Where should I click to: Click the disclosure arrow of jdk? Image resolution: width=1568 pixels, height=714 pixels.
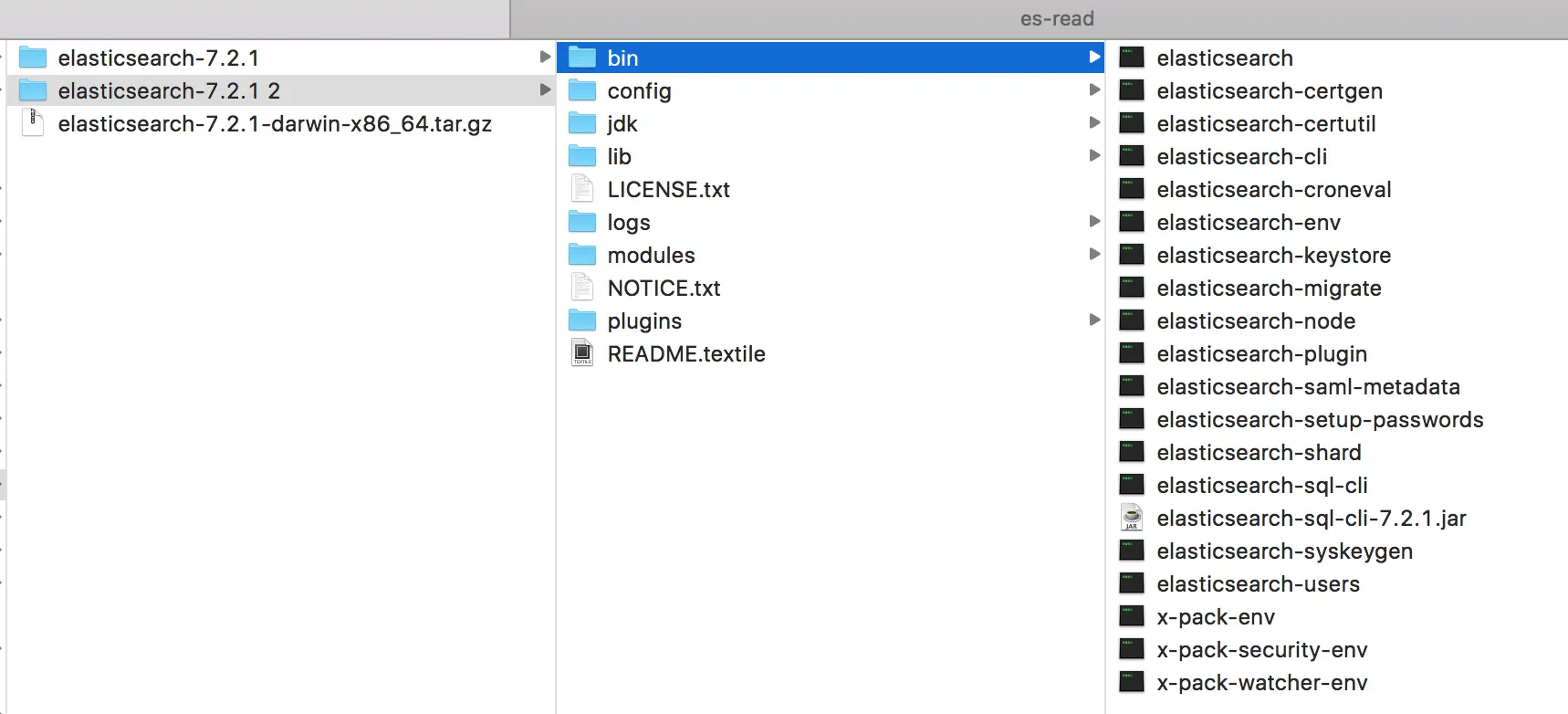(1094, 122)
